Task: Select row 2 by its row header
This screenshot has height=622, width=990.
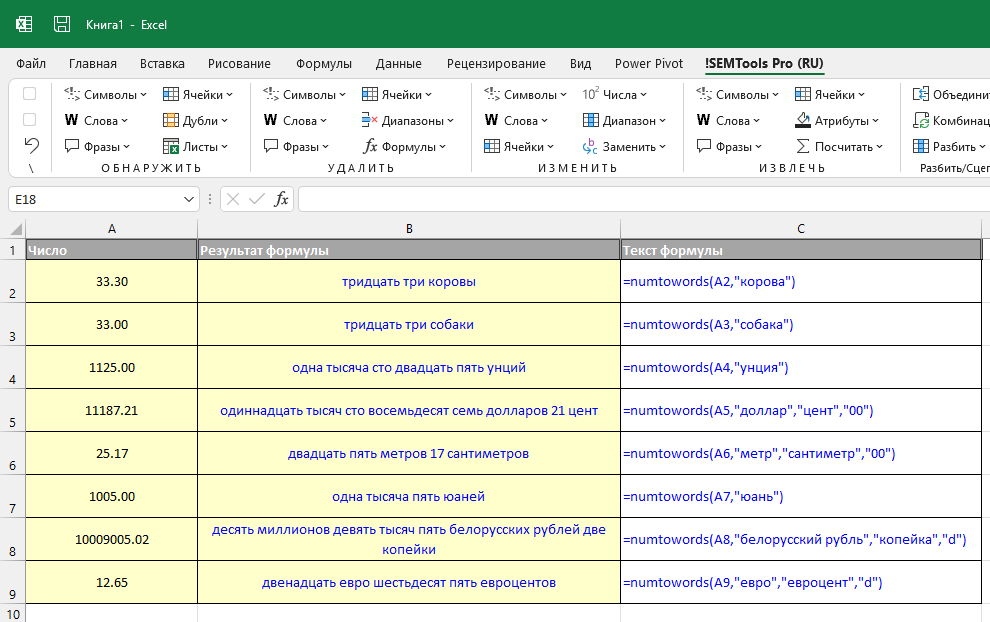Action: 13,282
